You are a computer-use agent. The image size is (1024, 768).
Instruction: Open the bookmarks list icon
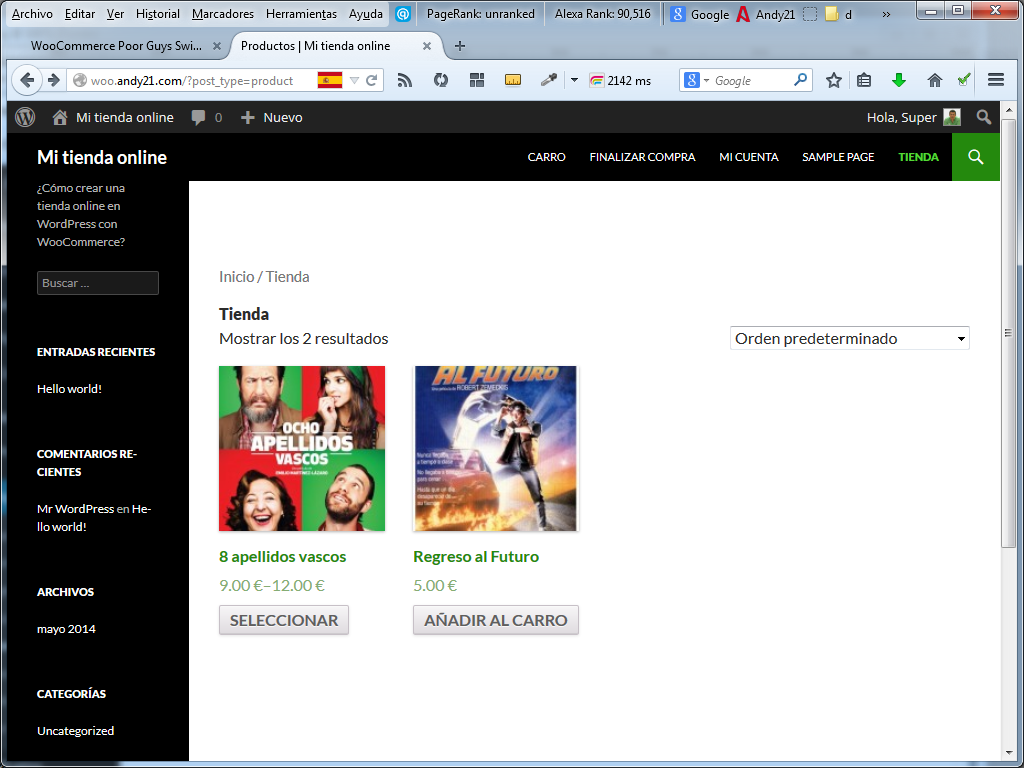pyautogui.click(x=864, y=80)
